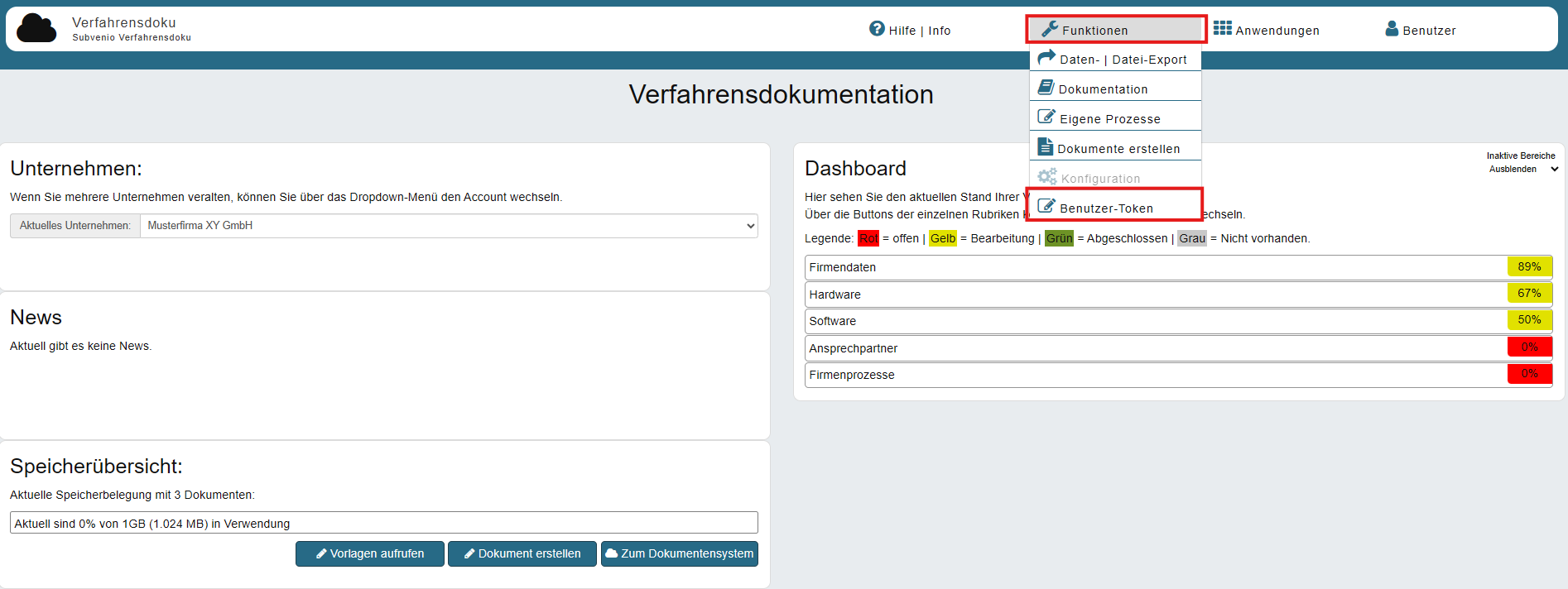Click the Benutzer-Token edit icon
Image resolution: width=1568 pixels, height=589 pixels.
[1046, 206]
